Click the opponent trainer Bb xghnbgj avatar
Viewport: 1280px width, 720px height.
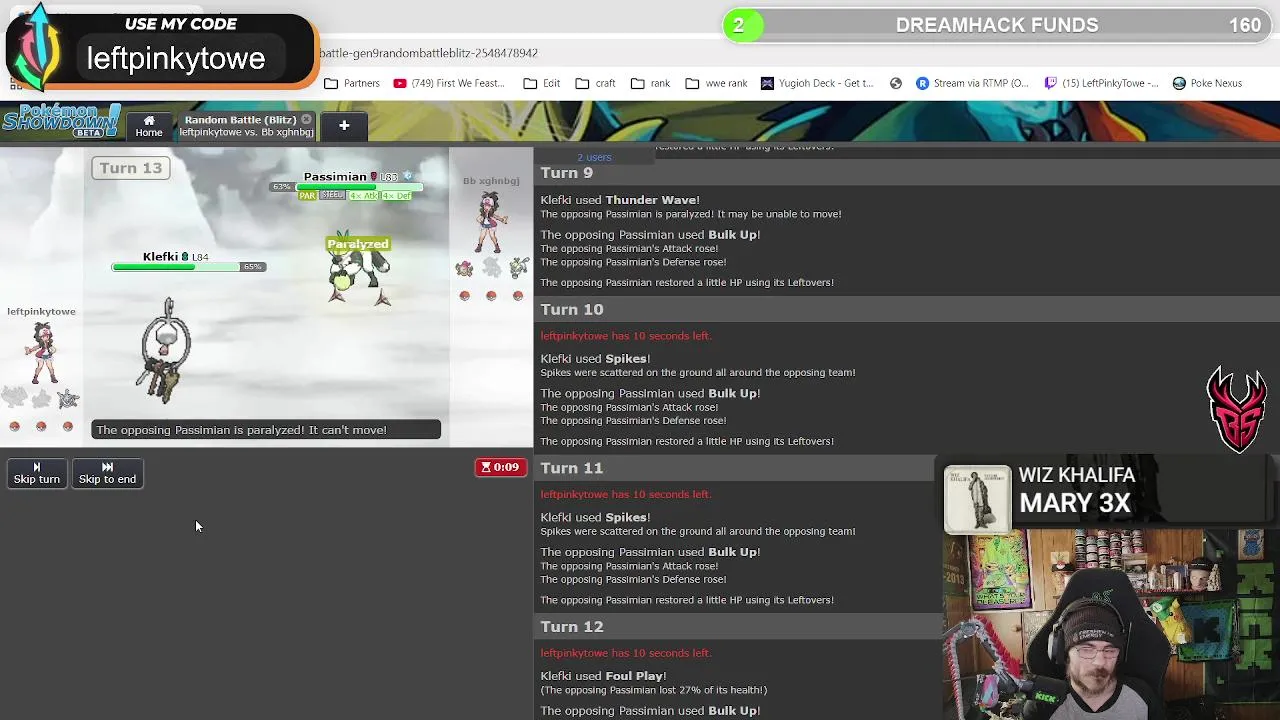(489, 222)
